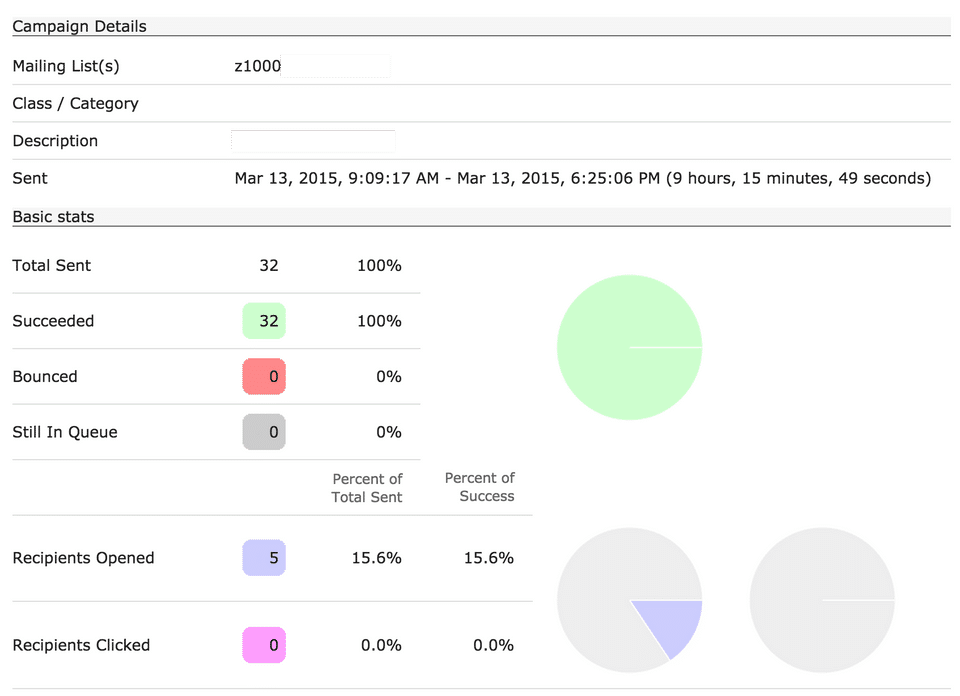Click the Total Sent count of 32

click(268, 266)
